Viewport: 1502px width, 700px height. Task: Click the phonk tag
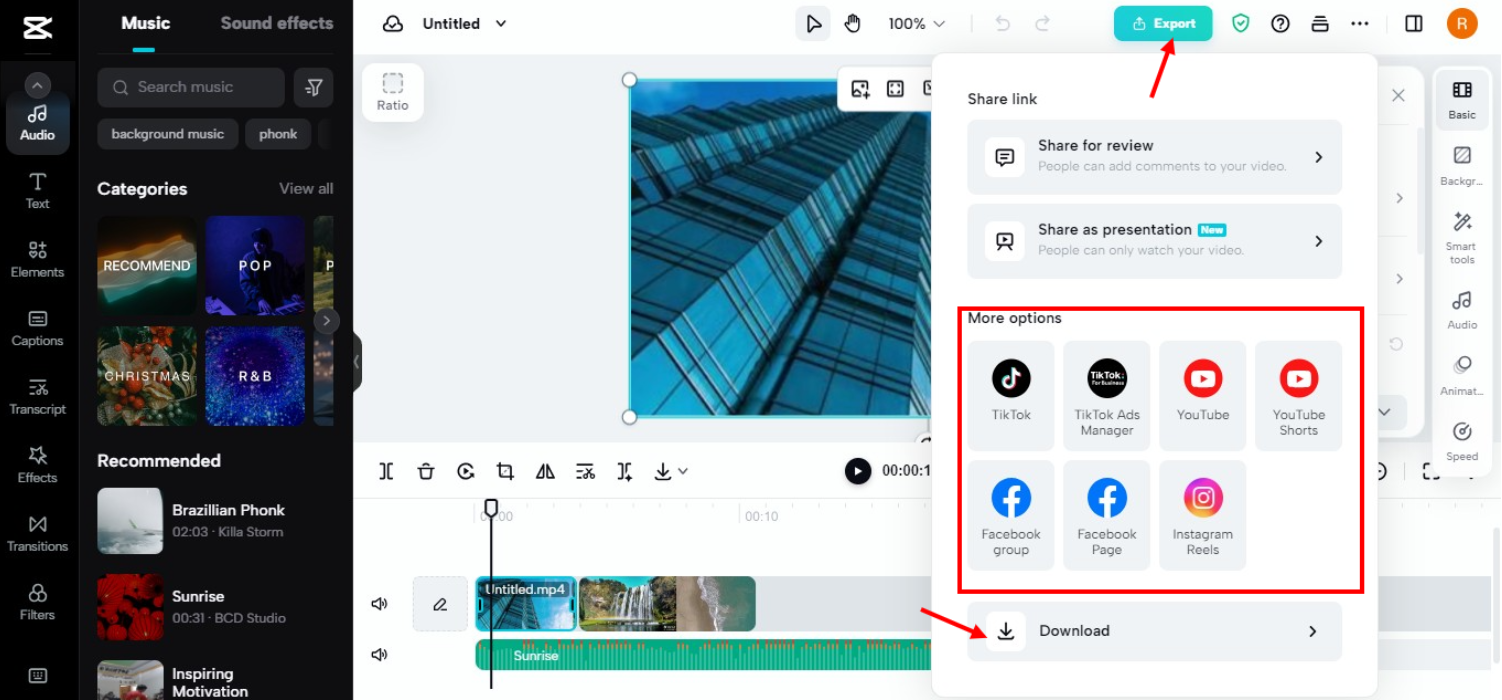point(278,134)
